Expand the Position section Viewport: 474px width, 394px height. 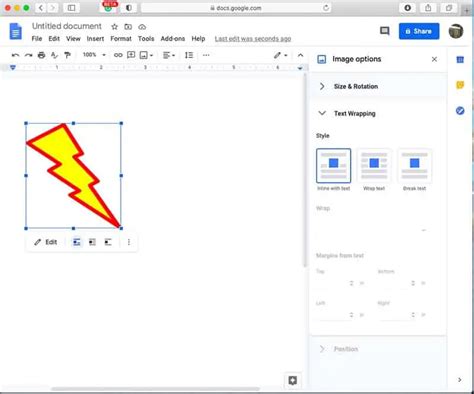[x=378, y=349]
